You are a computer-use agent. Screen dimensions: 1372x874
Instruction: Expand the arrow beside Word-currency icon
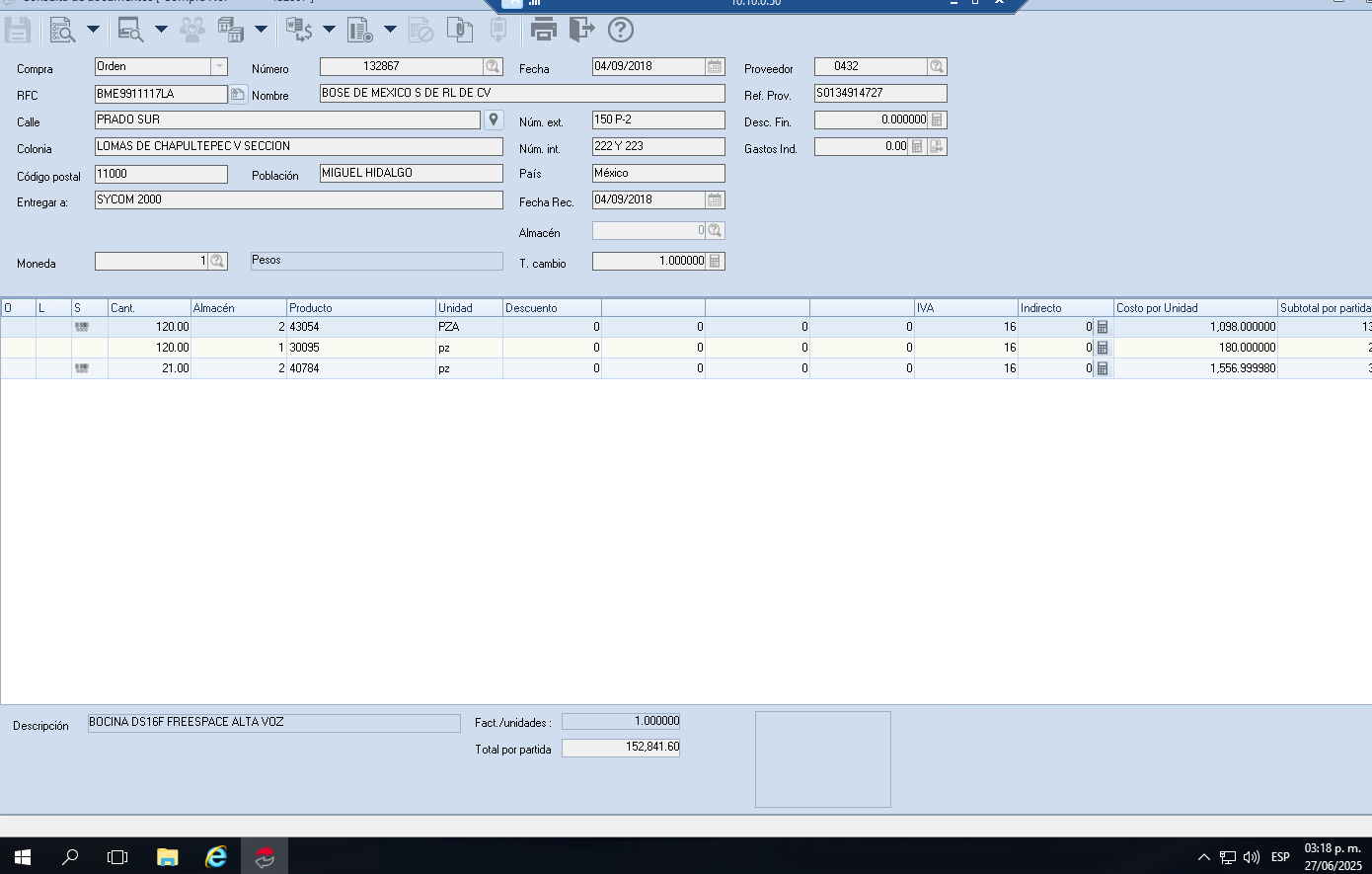coord(329,30)
